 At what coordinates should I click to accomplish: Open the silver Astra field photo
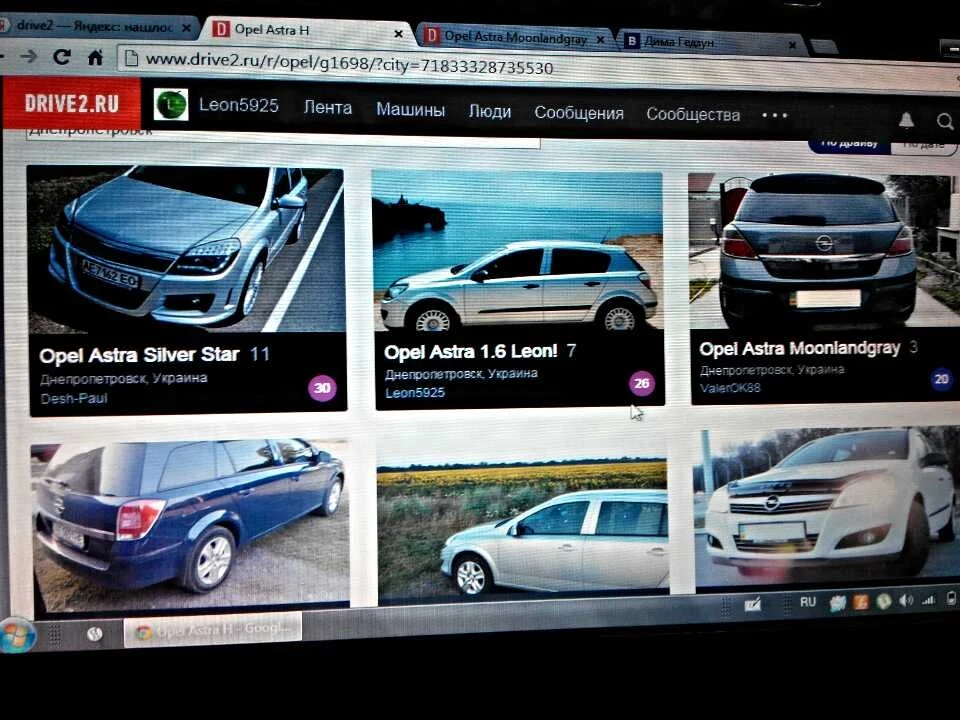click(522, 525)
